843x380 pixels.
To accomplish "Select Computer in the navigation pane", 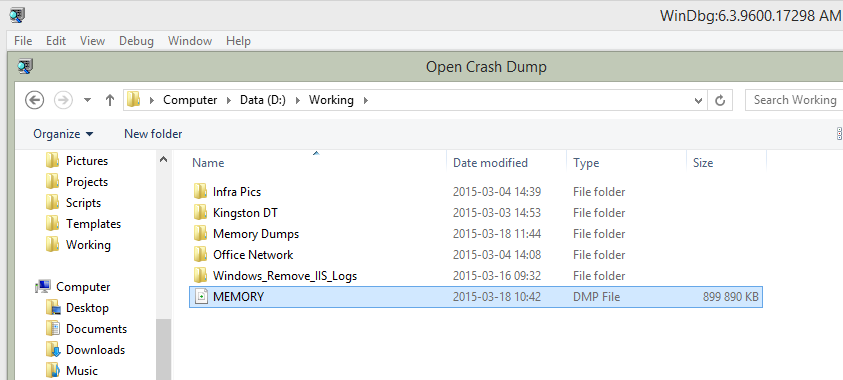I will pyautogui.click(x=83, y=286).
